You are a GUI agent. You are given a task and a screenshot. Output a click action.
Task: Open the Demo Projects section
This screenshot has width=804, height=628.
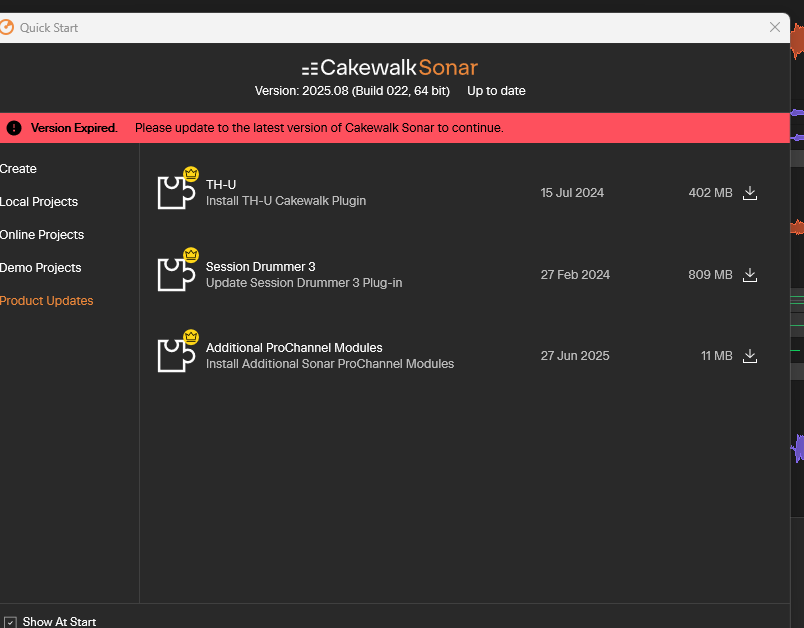pos(41,268)
